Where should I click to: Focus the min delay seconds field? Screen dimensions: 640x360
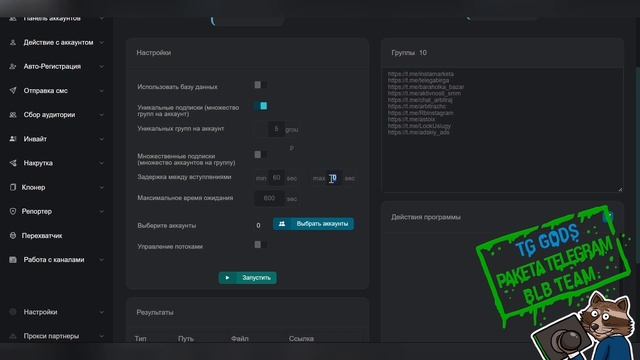coord(276,178)
